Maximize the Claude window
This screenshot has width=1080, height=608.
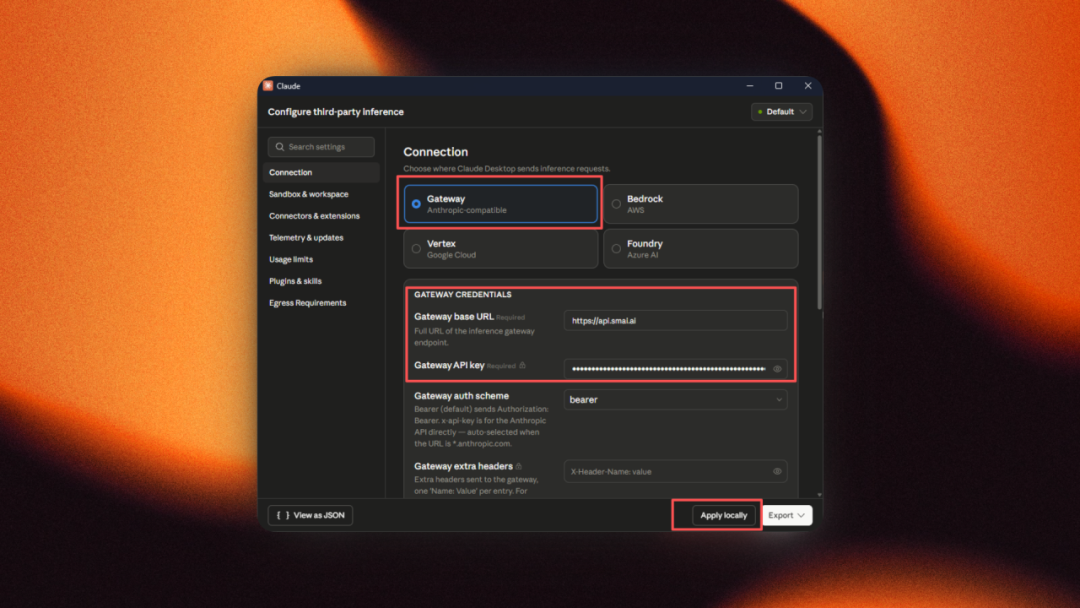778,86
